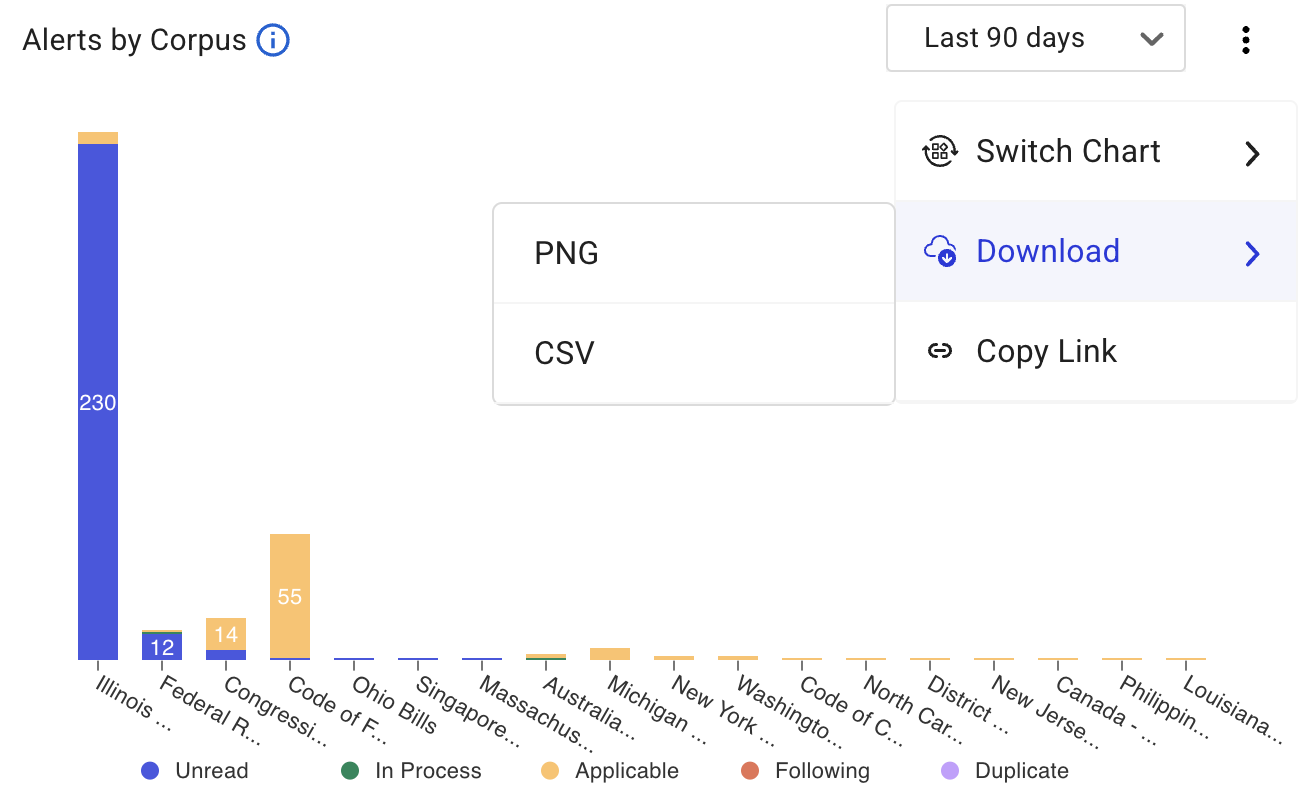Click the Code of F bar showing 55
Screen dimensions: 1312x802
[290, 596]
